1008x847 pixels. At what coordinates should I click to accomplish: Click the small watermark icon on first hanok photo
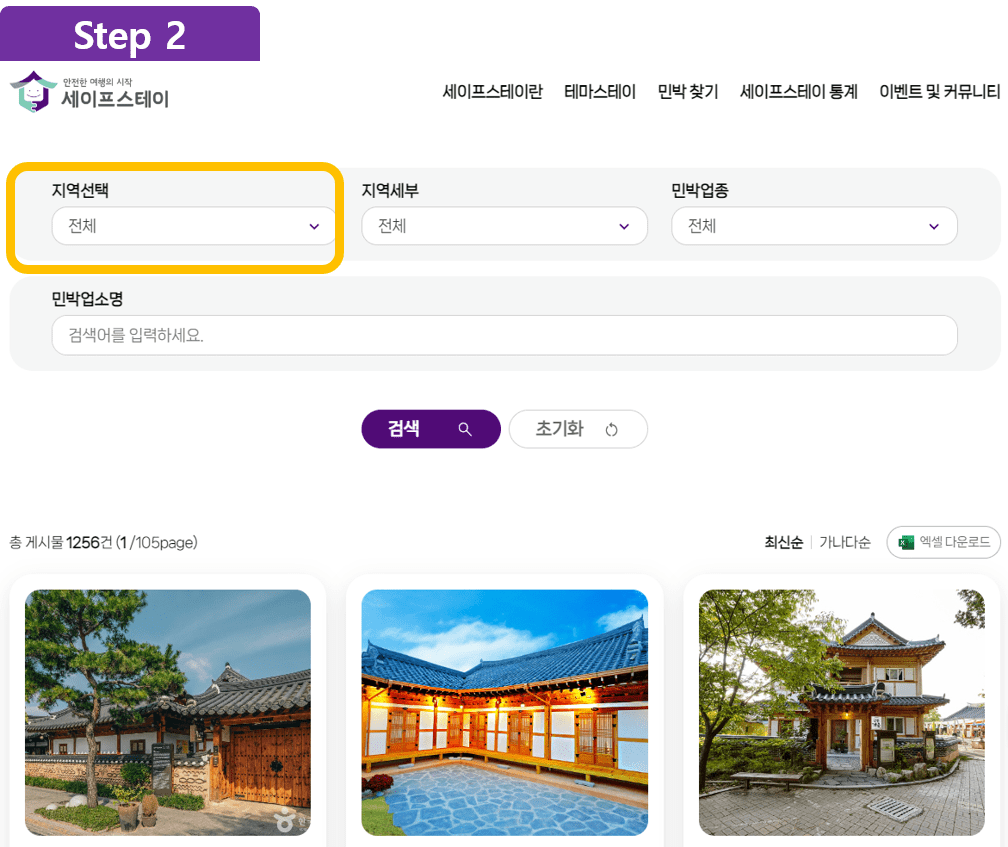point(282,819)
